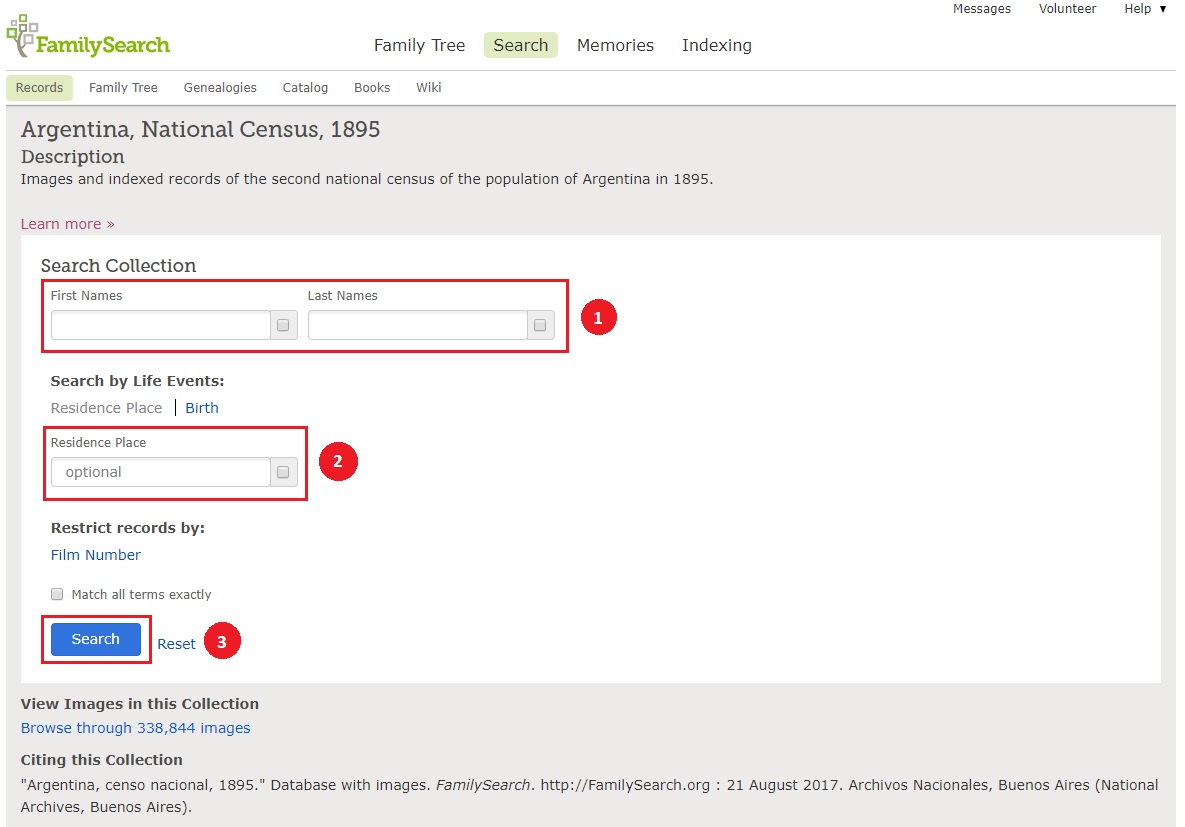Tick the exact-match box beside Last Names
This screenshot has width=1185, height=827.
click(x=540, y=325)
